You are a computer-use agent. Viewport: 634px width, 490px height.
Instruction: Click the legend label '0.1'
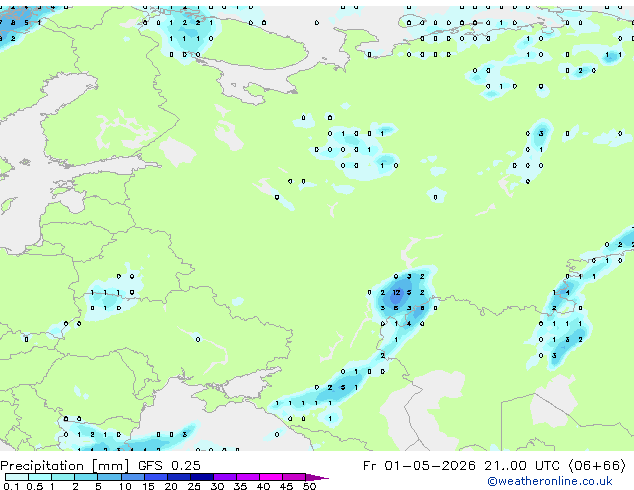click(x=11, y=486)
